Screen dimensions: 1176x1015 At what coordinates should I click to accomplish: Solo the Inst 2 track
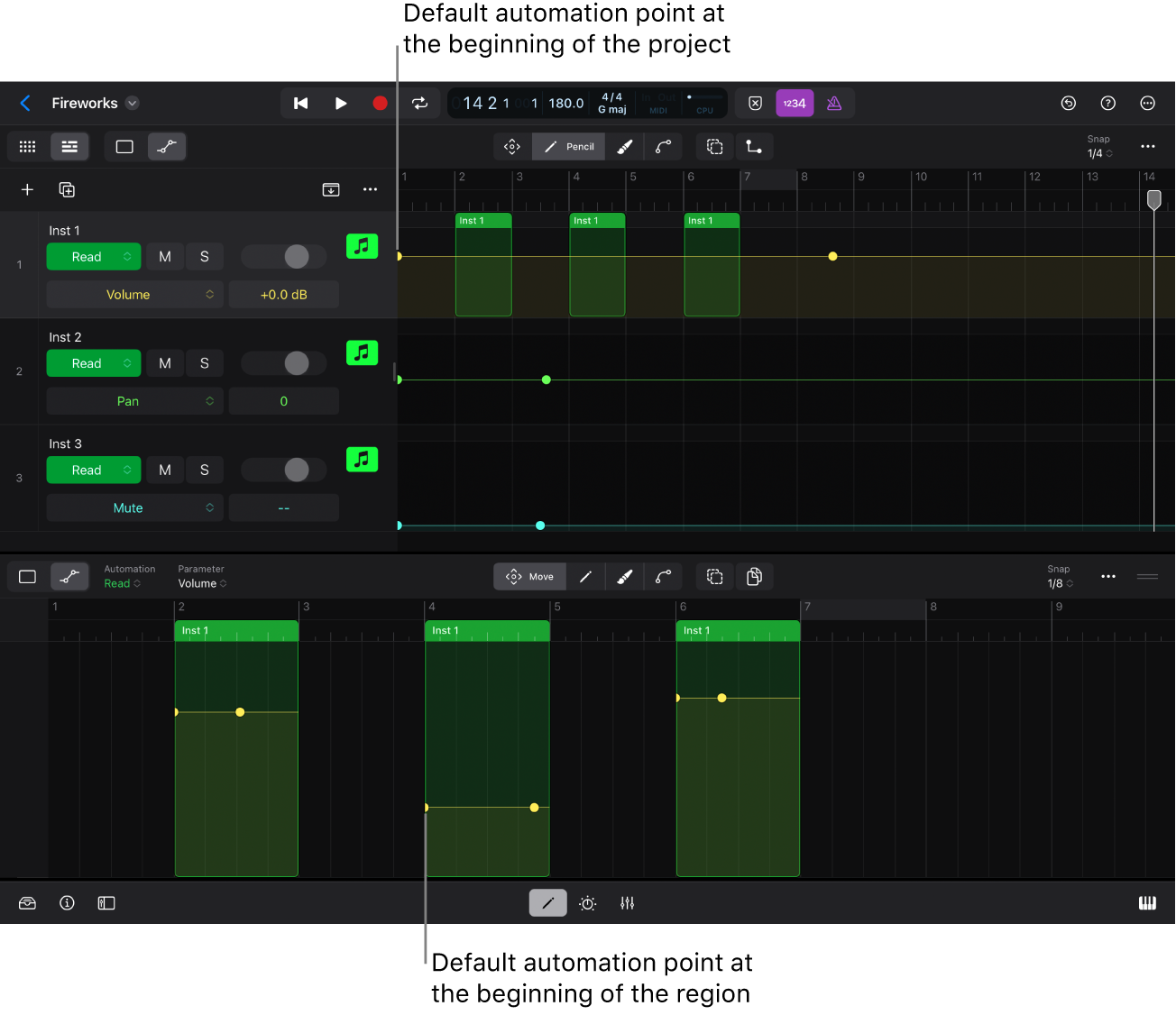205,363
